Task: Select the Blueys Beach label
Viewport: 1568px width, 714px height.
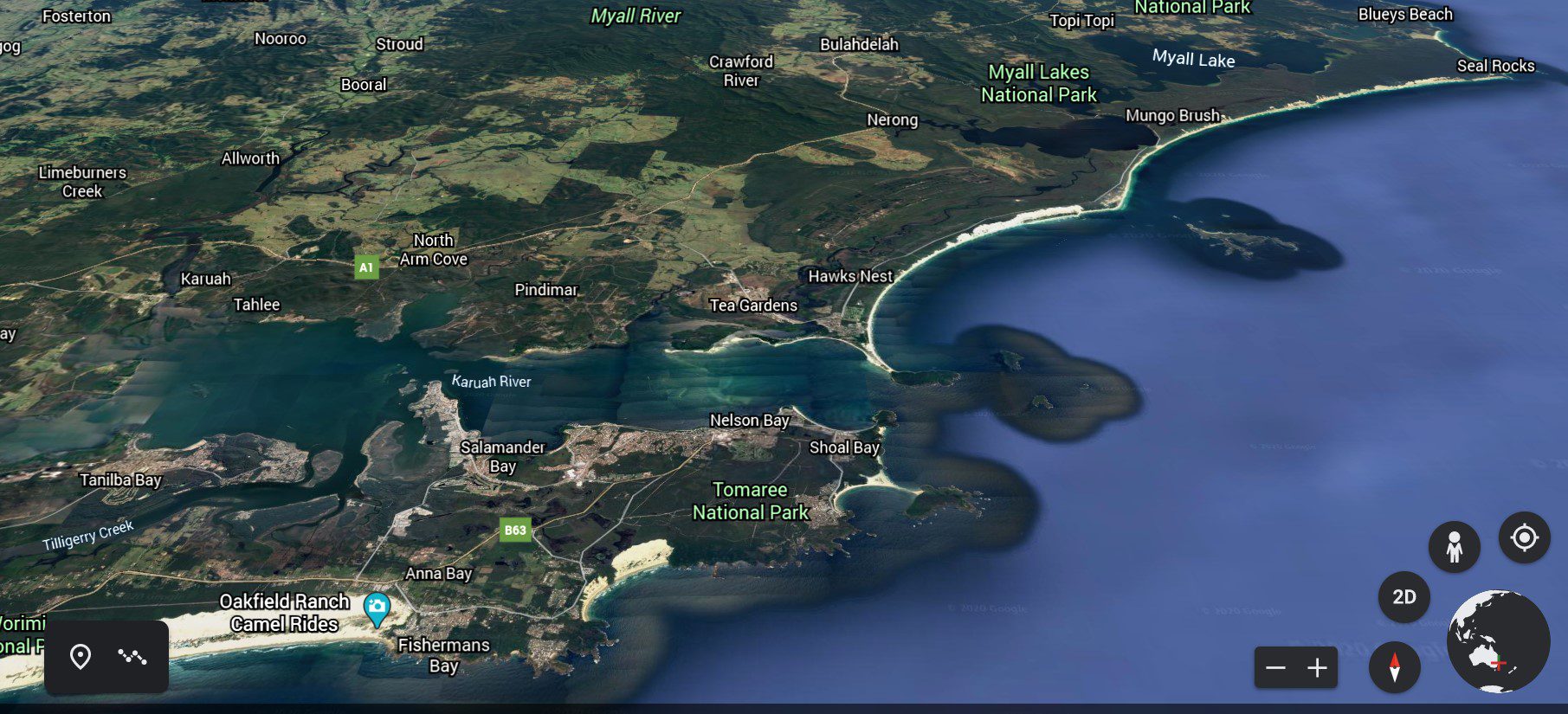Action: pos(1406,15)
